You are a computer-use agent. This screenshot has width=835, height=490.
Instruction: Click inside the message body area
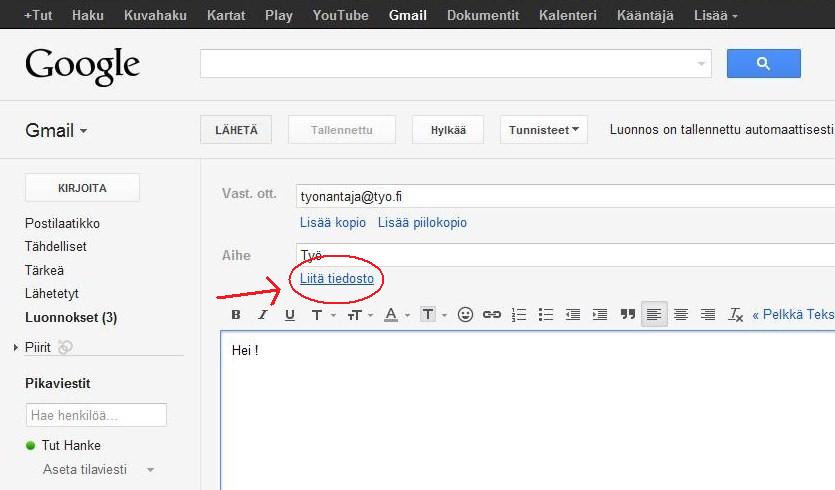pyautogui.click(x=528, y=410)
